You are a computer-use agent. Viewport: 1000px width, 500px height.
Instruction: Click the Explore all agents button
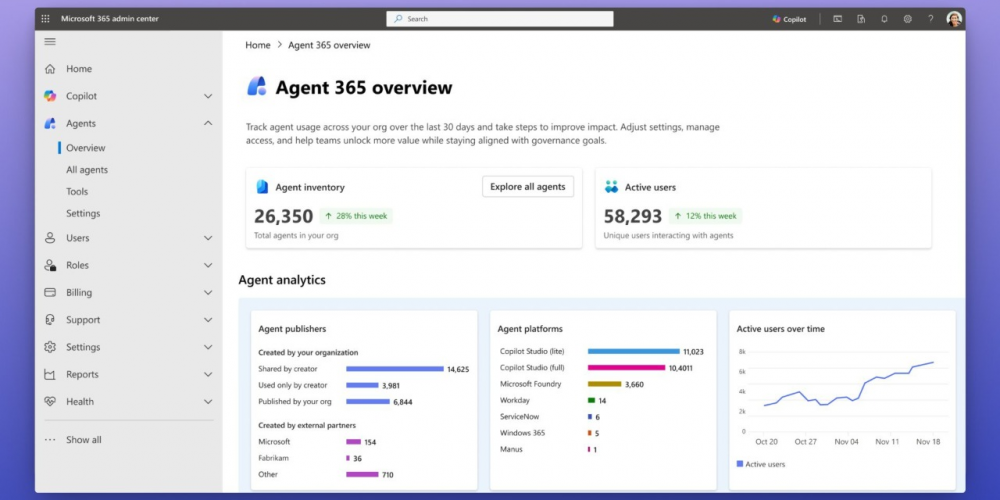(528, 187)
